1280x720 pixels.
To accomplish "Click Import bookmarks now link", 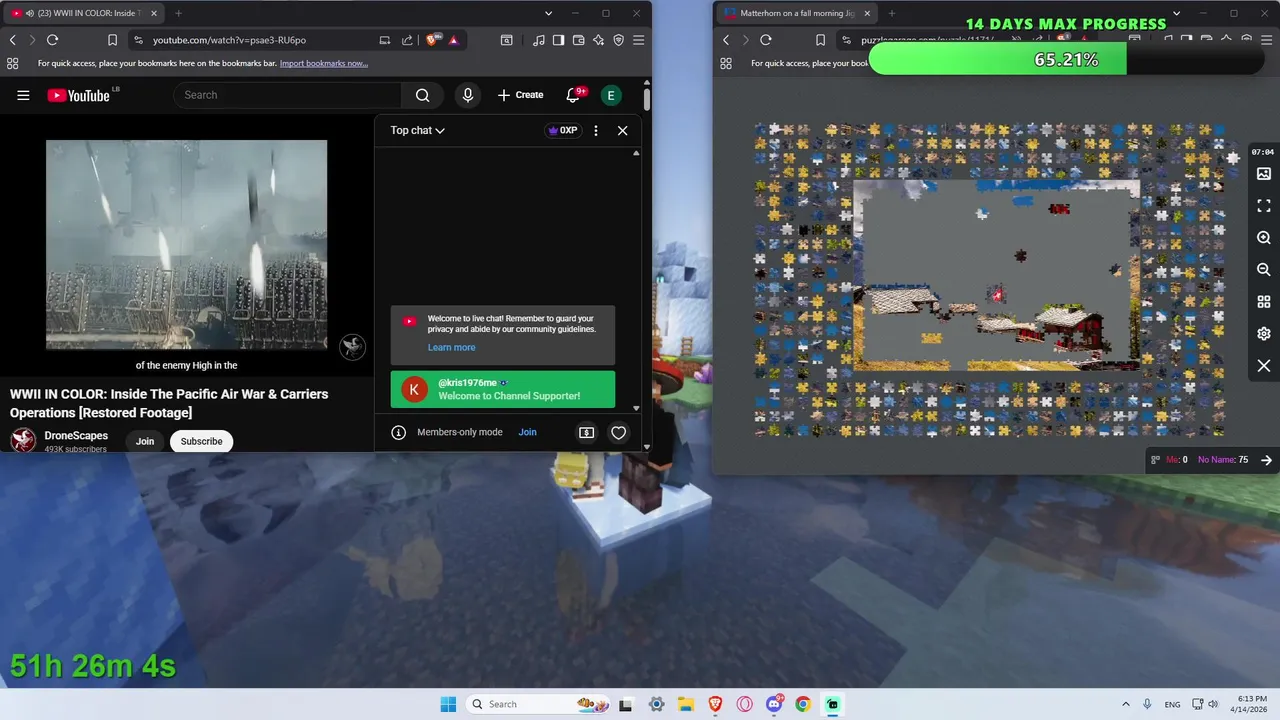I will [x=324, y=63].
